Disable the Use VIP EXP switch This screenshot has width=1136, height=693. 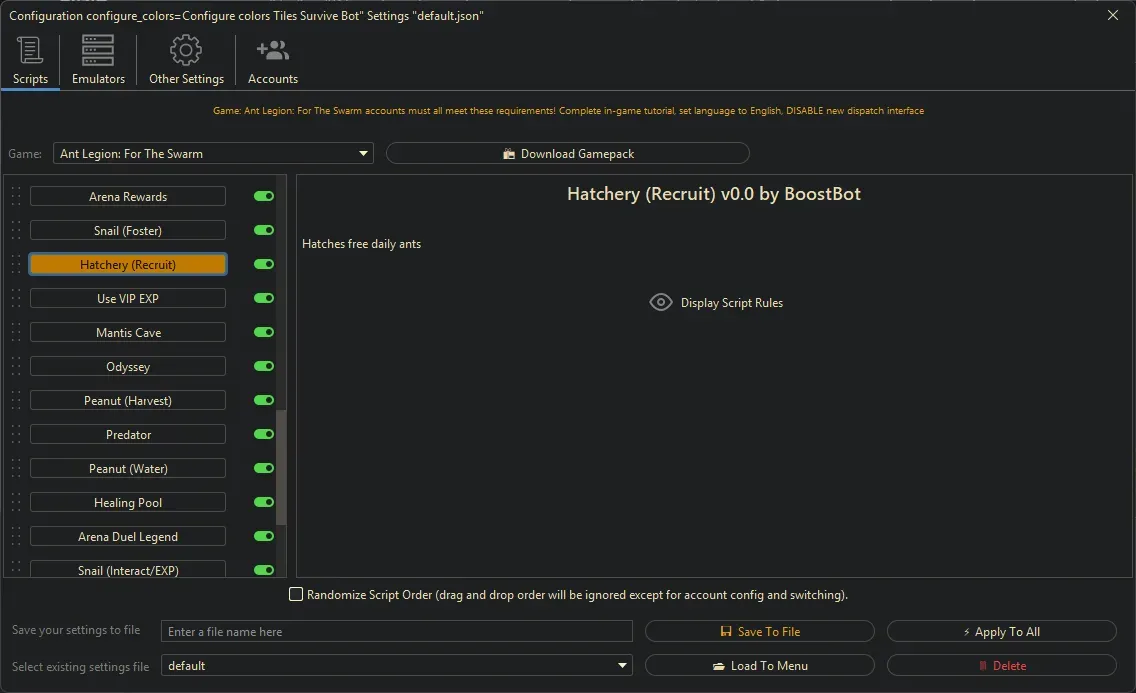point(264,298)
